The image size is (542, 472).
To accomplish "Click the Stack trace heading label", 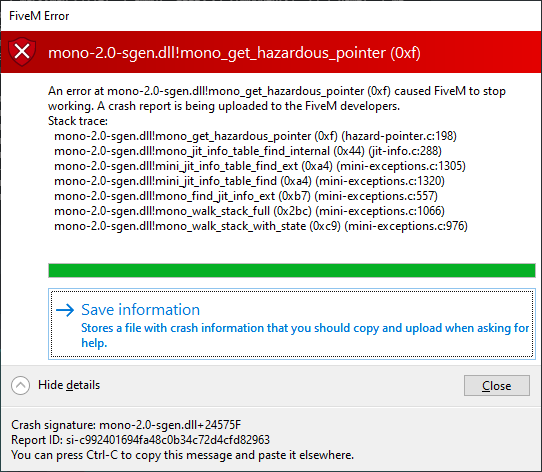I will click(x=78, y=121).
